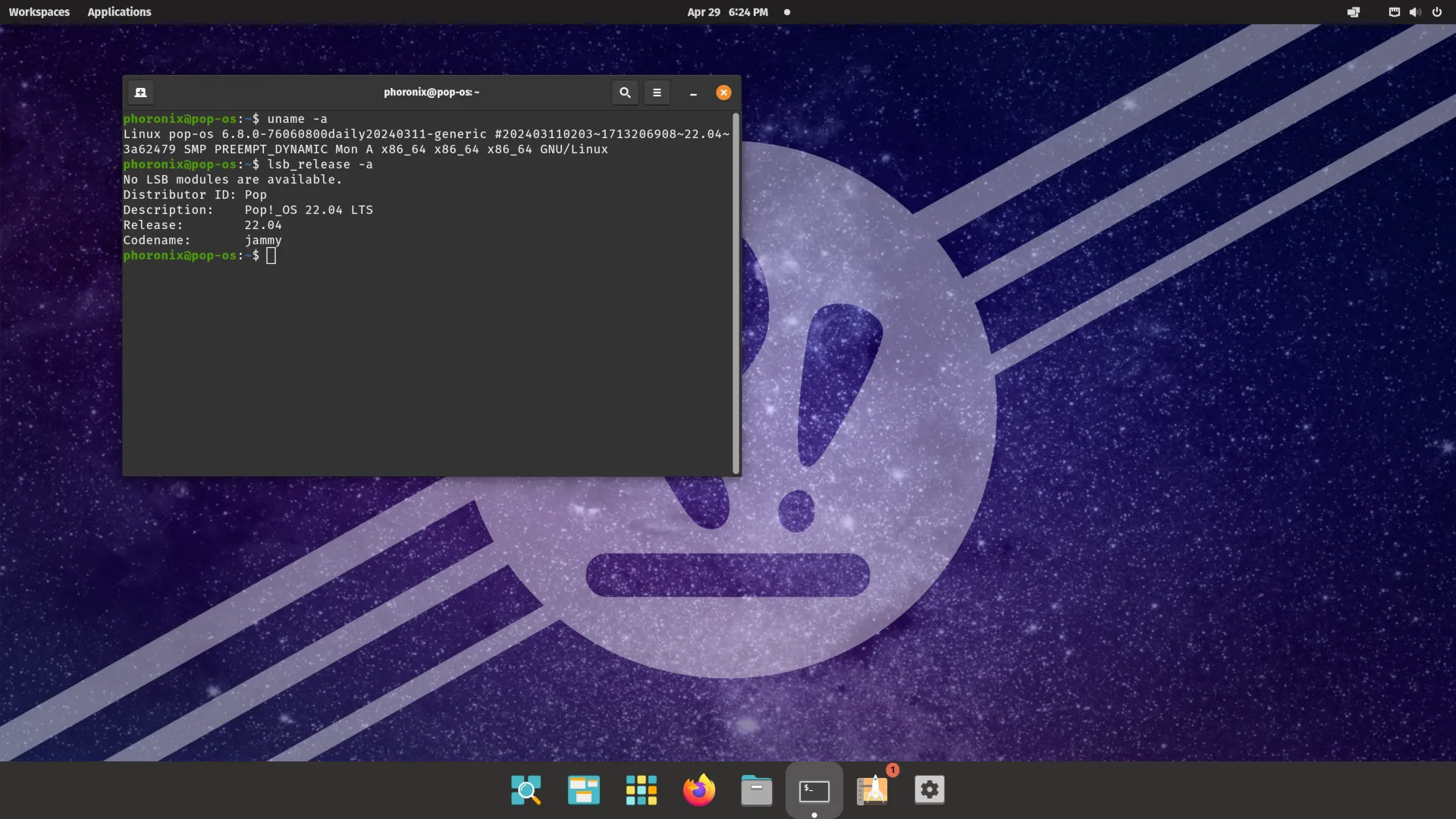1456x819 pixels.
Task: Show the applications grid from dock
Action: pos(642,790)
